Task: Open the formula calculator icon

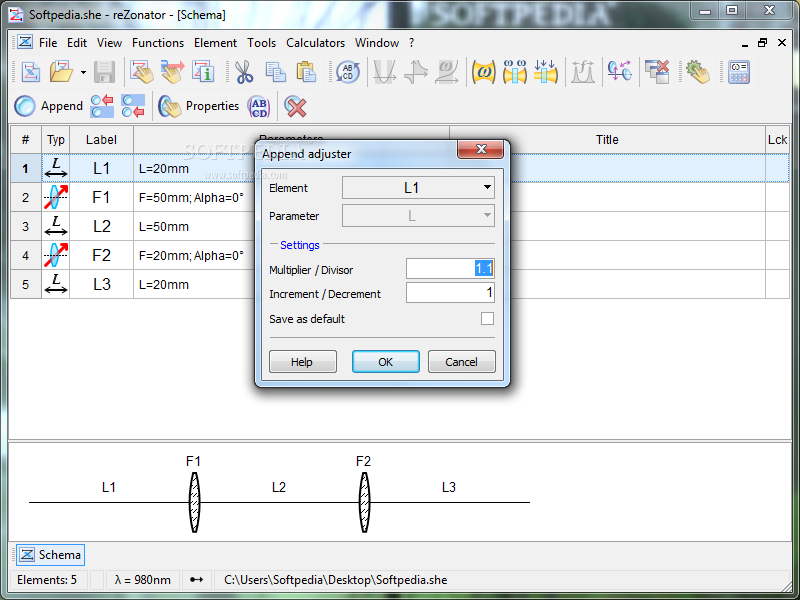Action: point(739,72)
